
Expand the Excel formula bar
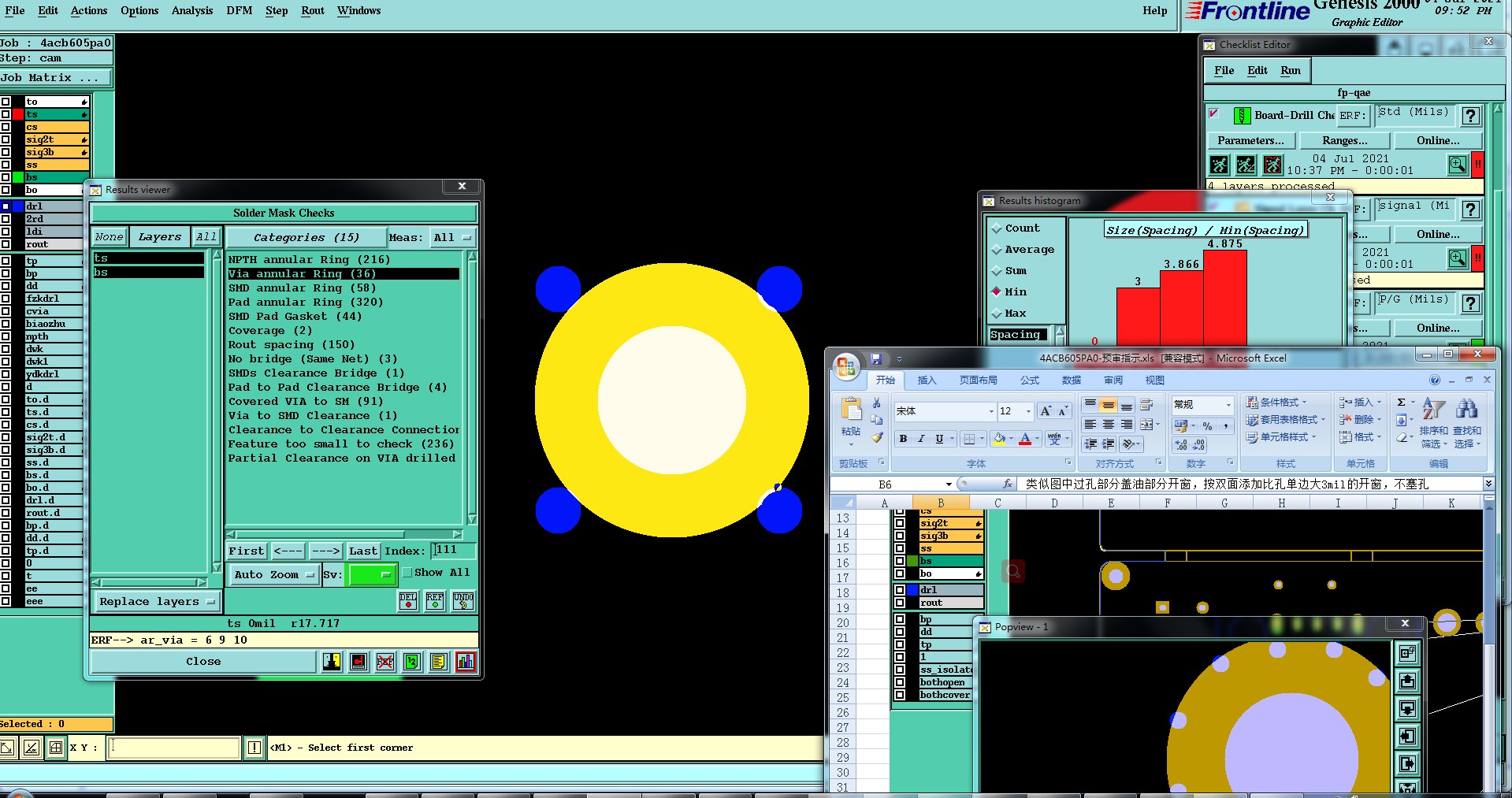1488,484
